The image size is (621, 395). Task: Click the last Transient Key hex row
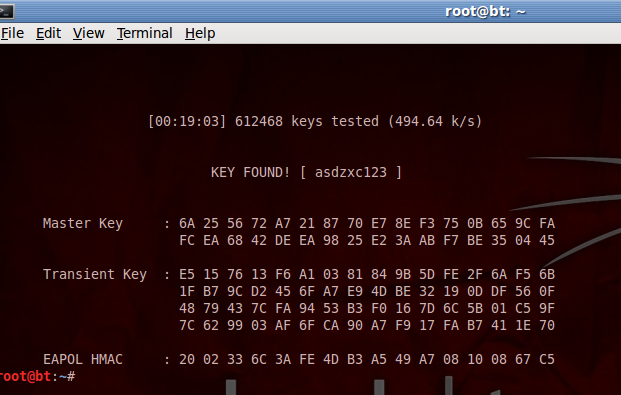click(367, 325)
